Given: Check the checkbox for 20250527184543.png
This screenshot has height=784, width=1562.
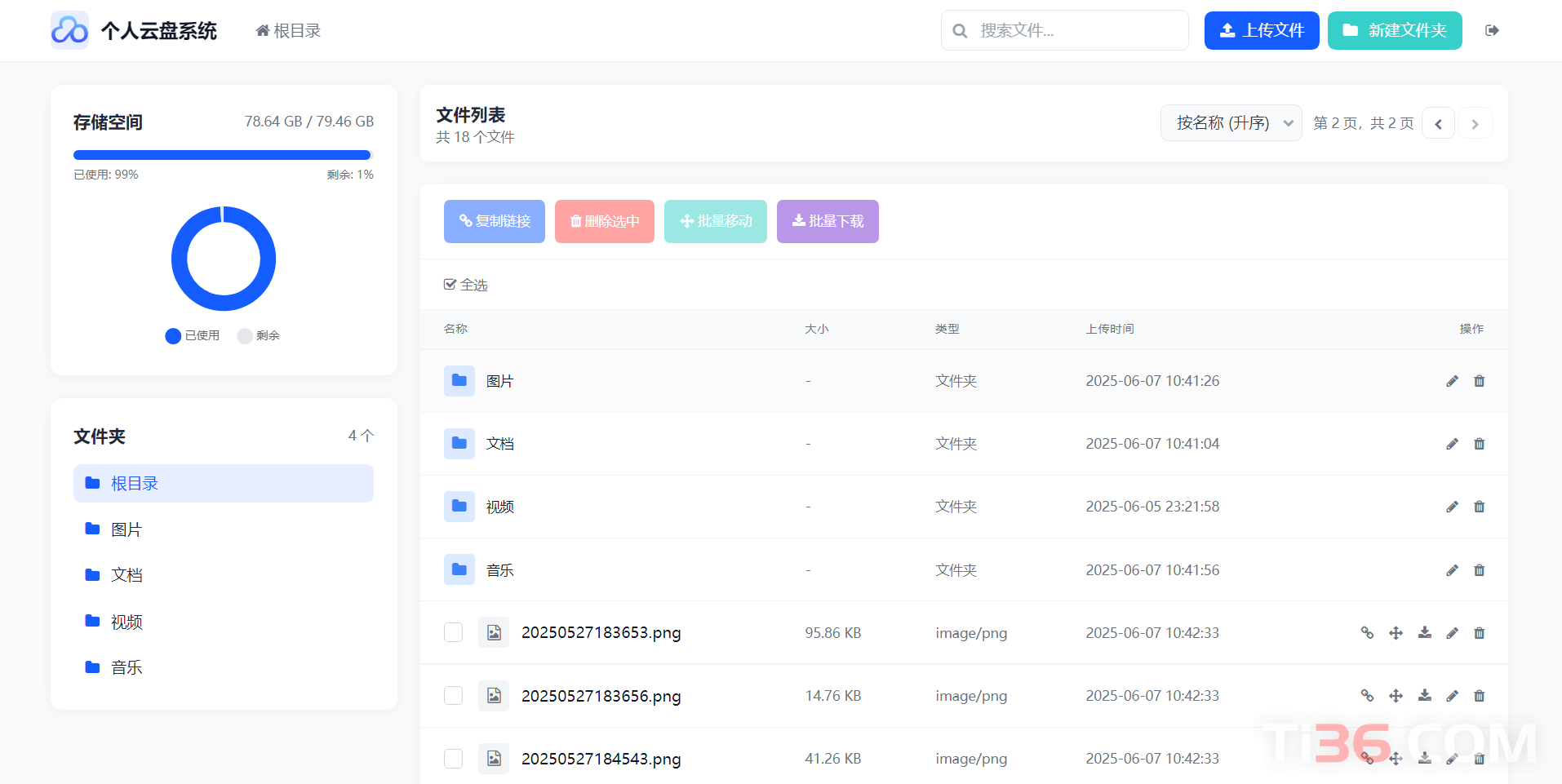Looking at the screenshot, I should click(x=454, y=759).
